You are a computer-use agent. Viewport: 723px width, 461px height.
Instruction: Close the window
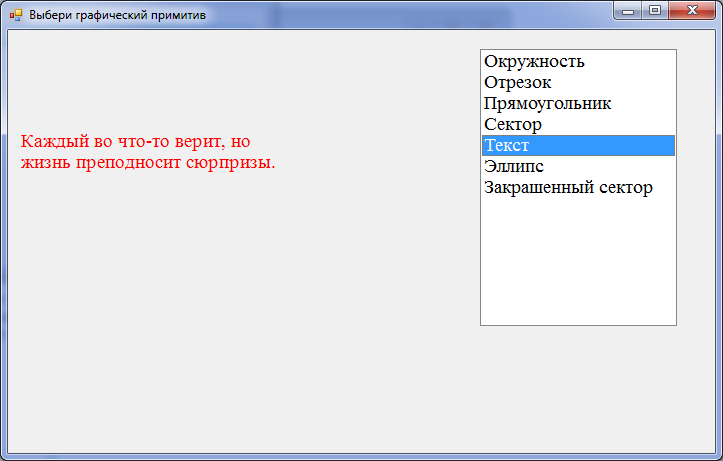[x=692, y=11]
